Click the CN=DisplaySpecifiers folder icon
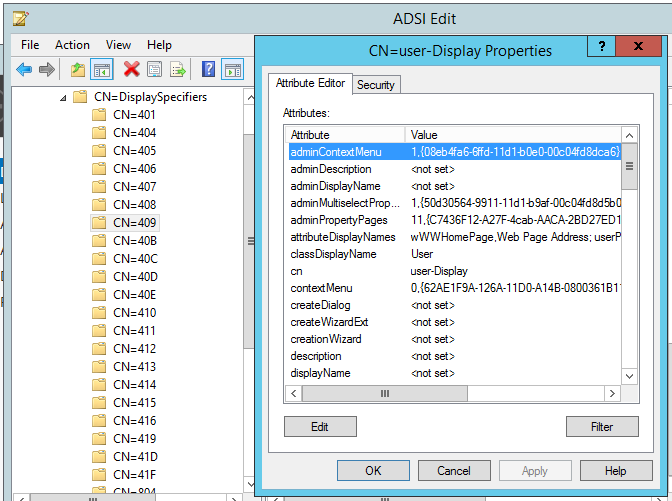 80,97
